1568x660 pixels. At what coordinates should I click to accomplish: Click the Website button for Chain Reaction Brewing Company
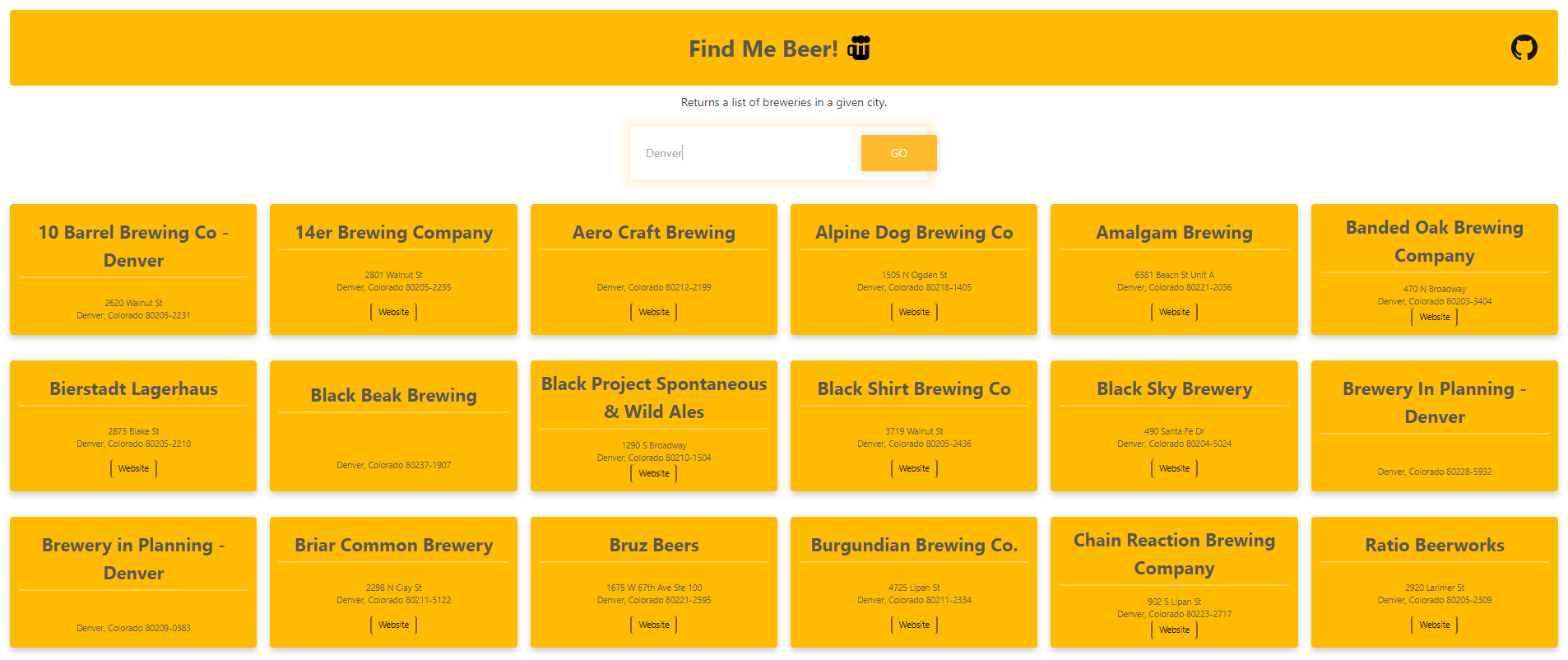pos(1173,630)
